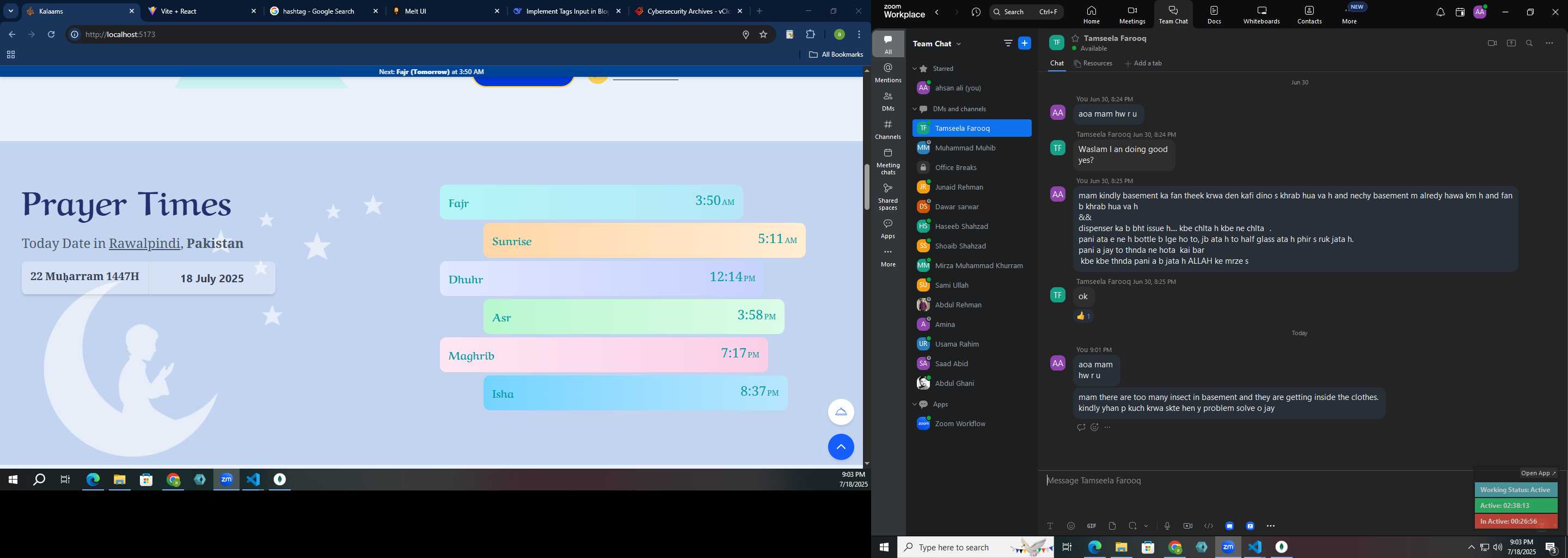Switch to hashtag - Google Search tab
The width and height of the screenshot is (1568, 558).
[324, 11]
